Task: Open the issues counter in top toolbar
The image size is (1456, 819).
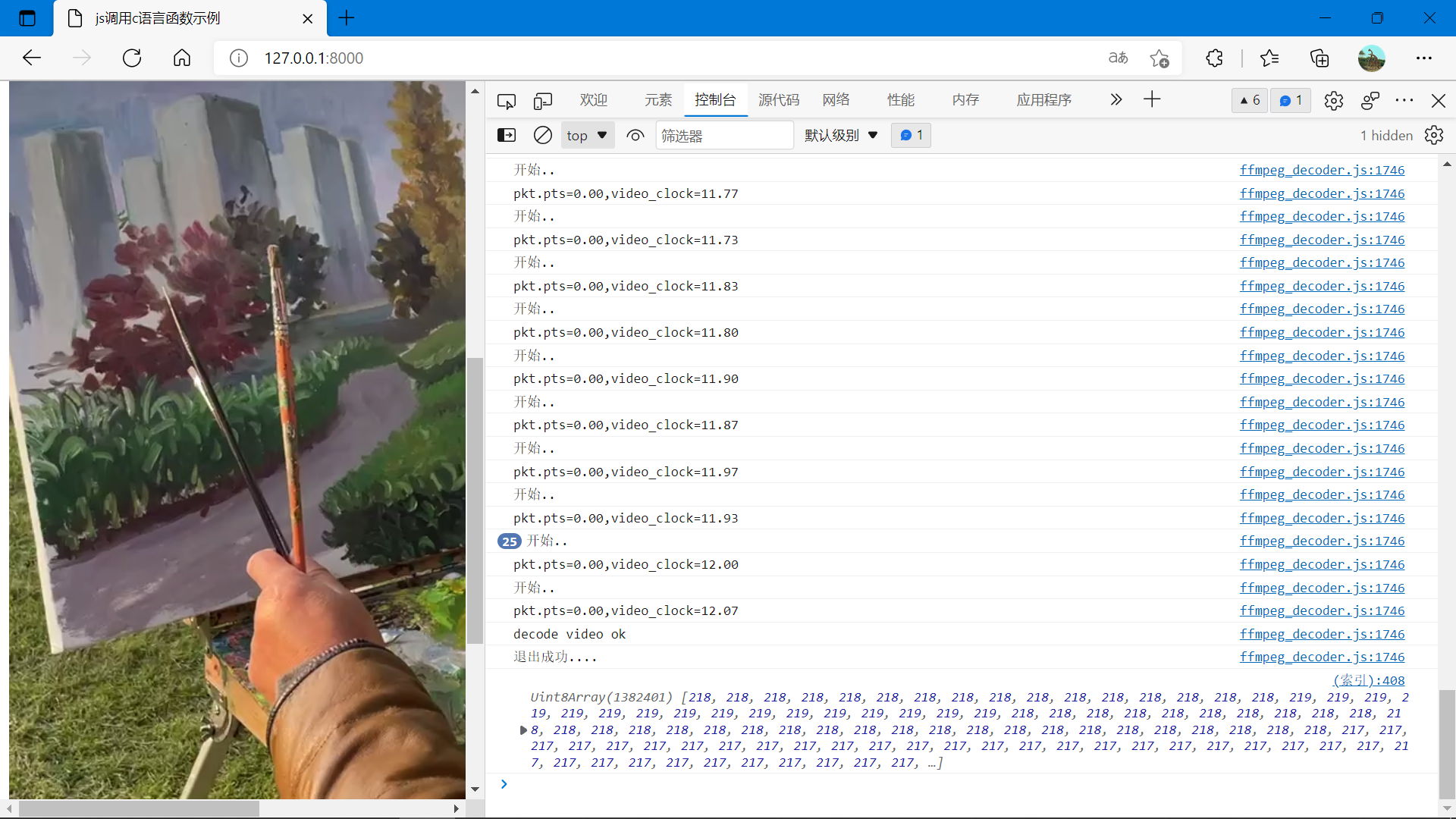Action: [x=1291, y=101]
